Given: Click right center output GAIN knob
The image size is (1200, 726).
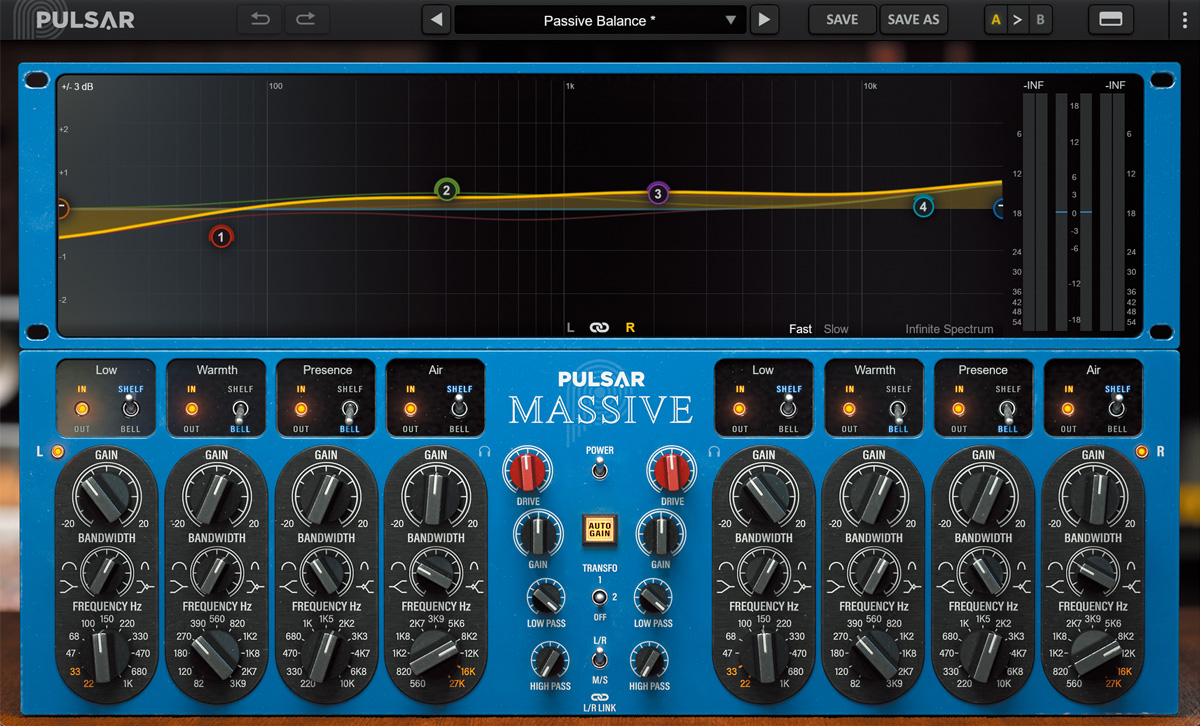Looking at the screenshot, I should click(x=660, y=533).
